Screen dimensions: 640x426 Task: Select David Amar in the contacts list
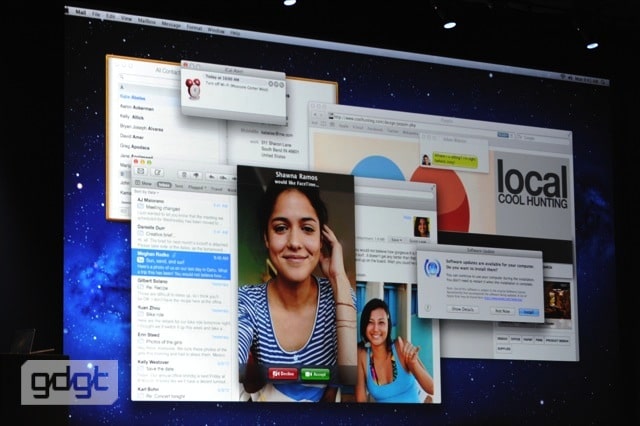tap(132, 137)
